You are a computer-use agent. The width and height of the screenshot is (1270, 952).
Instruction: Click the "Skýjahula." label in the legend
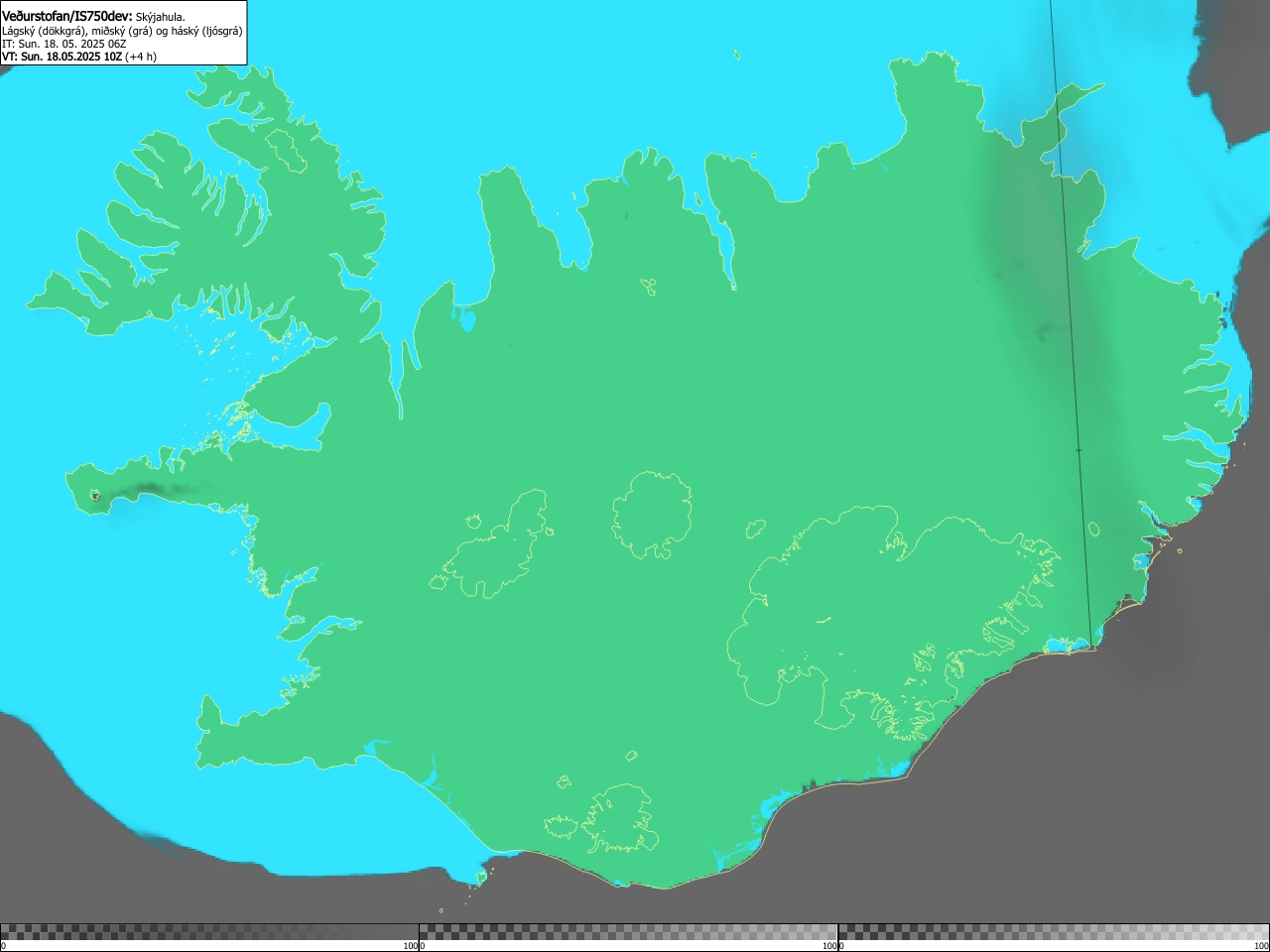pyautogui.click(x=160, y=17)
